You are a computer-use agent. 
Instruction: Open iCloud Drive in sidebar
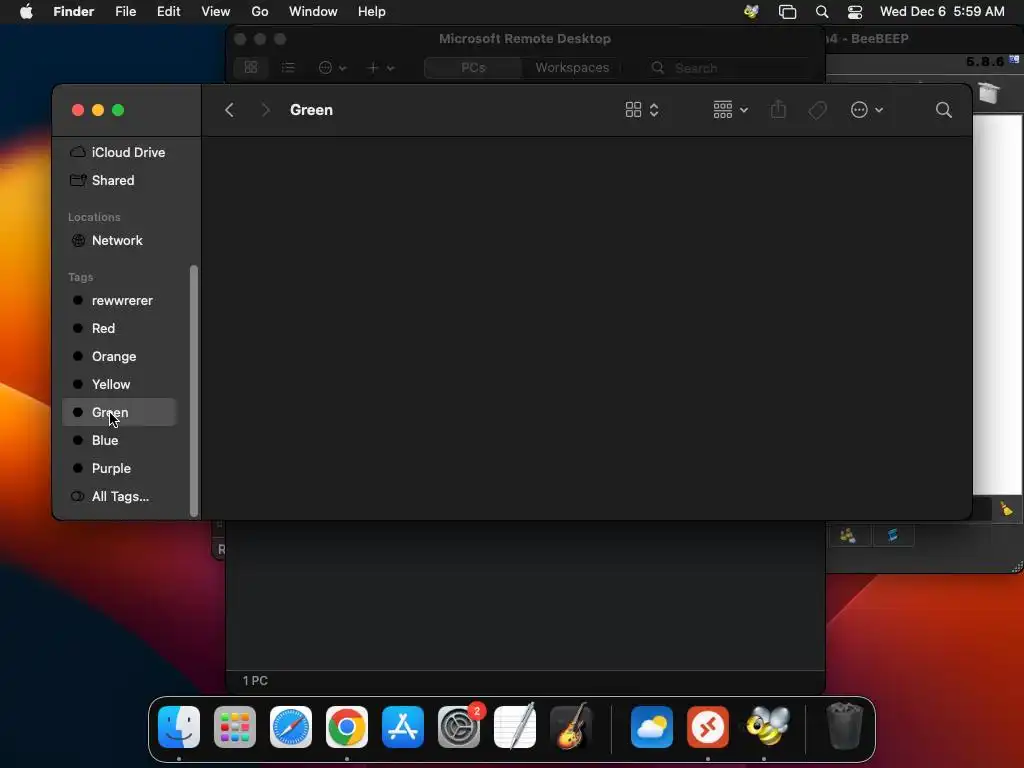(119, 152)
